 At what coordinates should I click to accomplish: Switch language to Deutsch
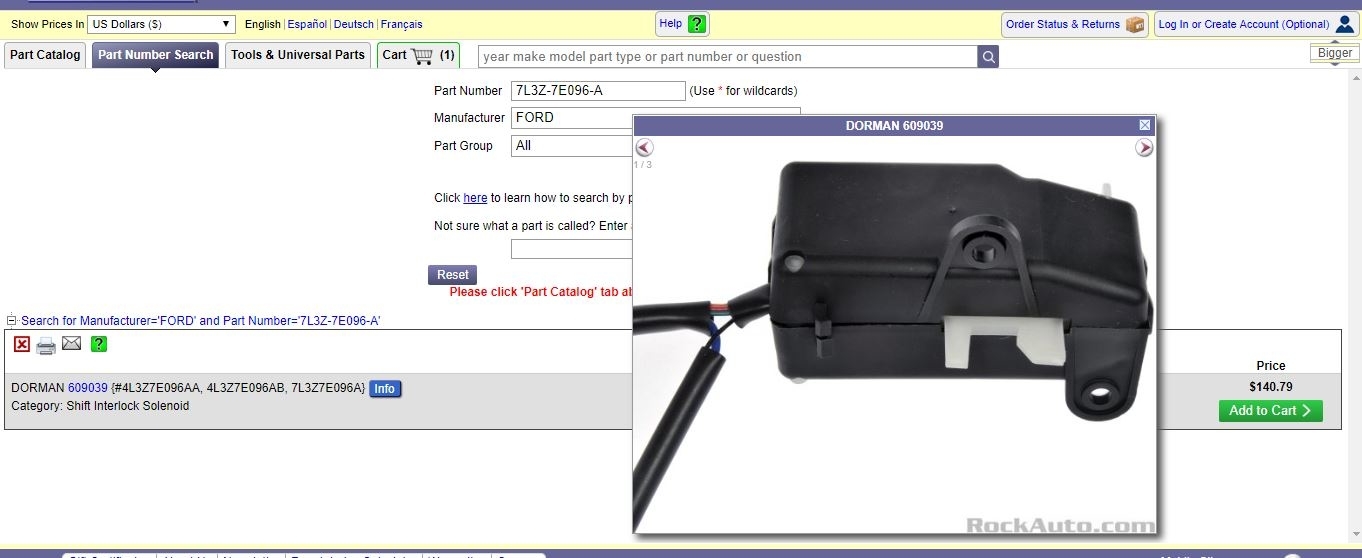pyautogui.click(x=354, y=24)
